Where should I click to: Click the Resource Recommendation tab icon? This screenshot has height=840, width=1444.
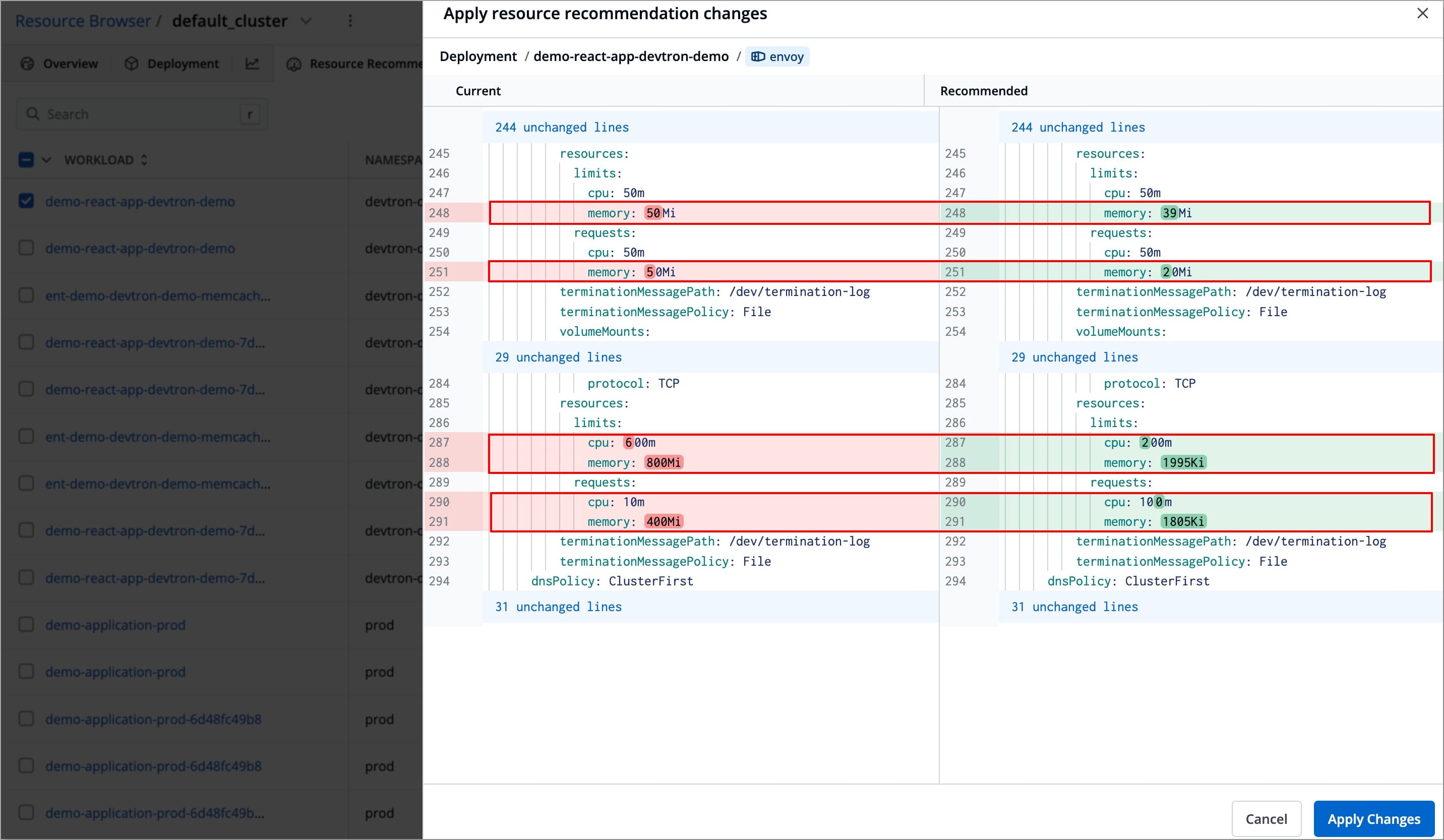coord(294,64)
